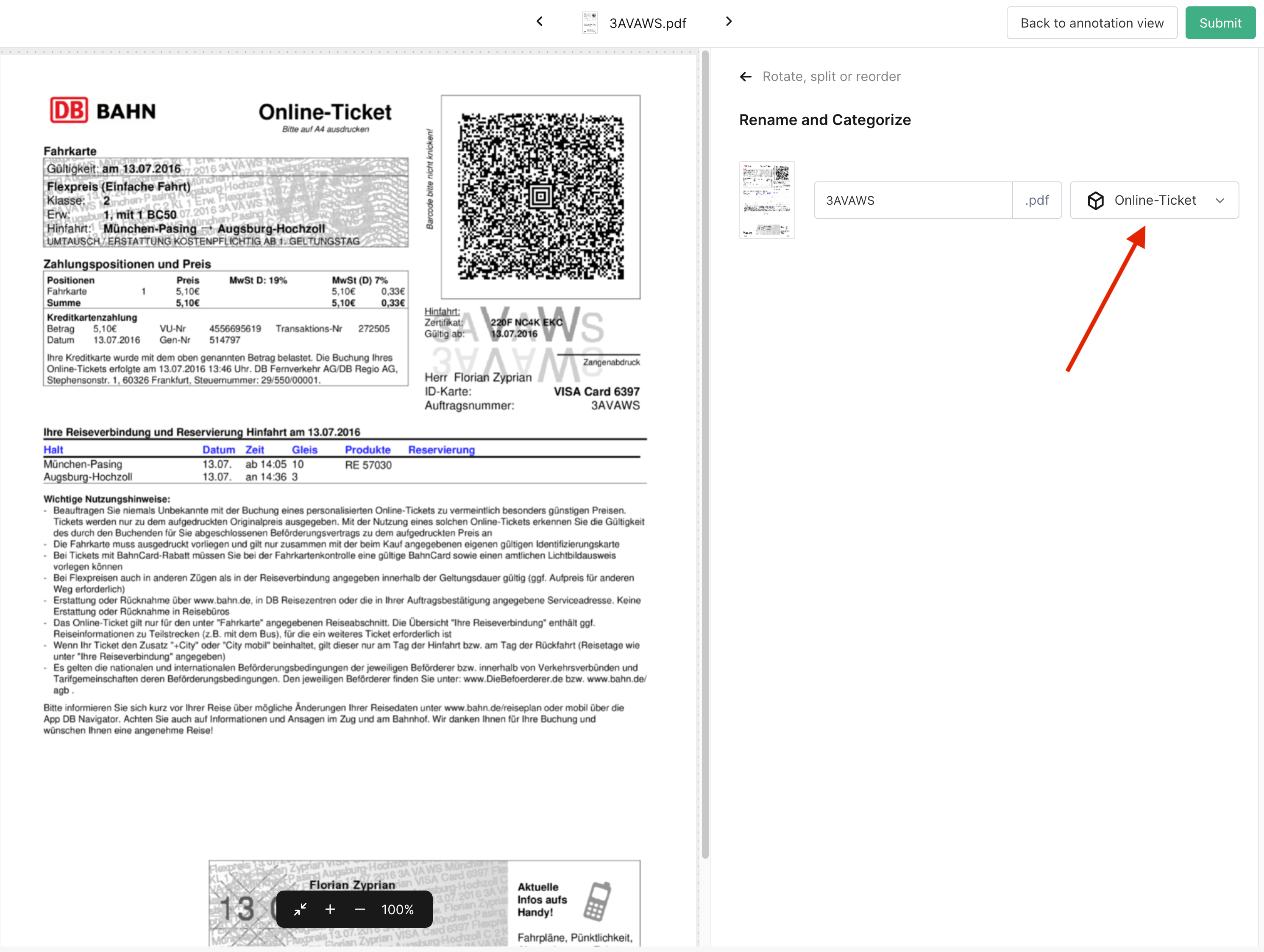Viewport: 1264px width, 952px height.
Task: Click the Gleis column header
Action: (305, 450)
